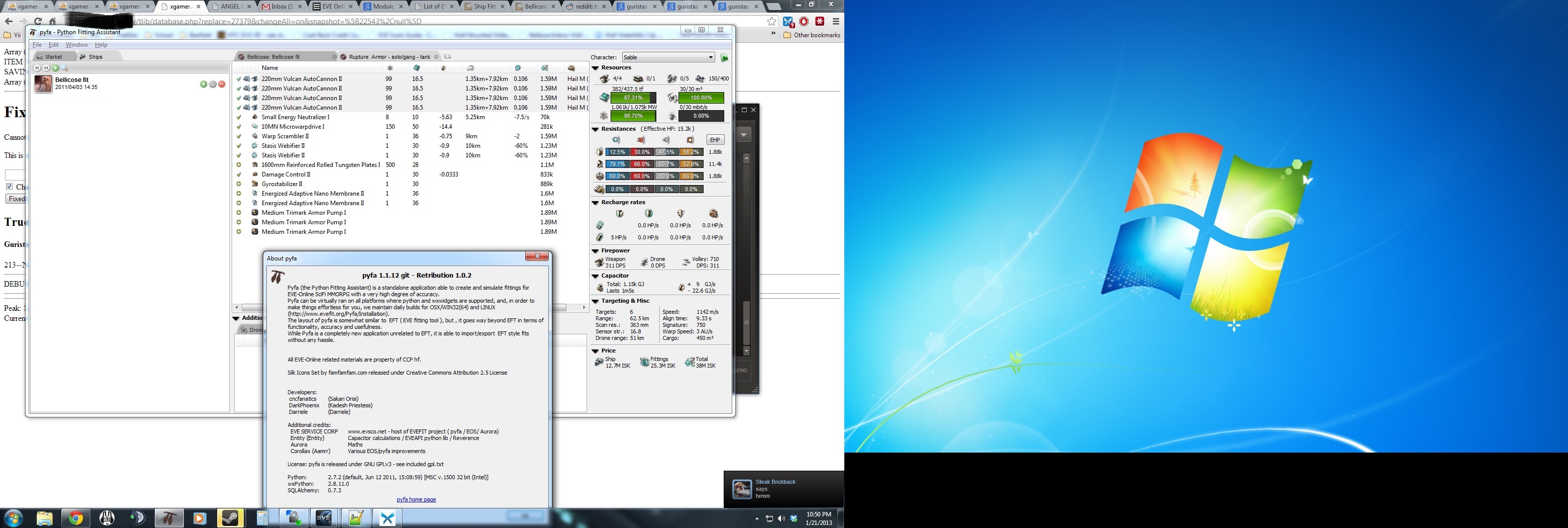The width and height of the screenshot is (1568, 528).
Task: Click the horizontal scrollbar under the fitting list
Action: point(410,308)
